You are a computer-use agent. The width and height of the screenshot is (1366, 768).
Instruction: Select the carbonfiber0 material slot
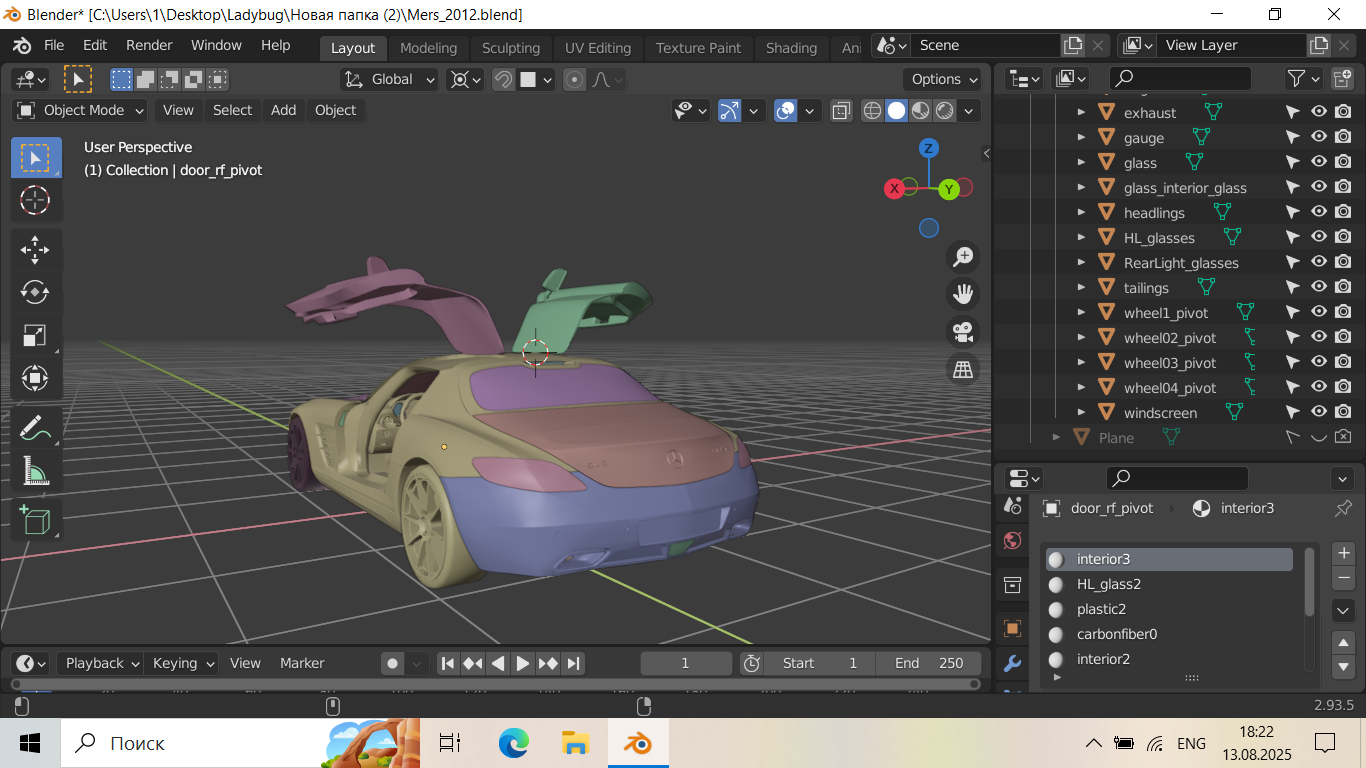point(1116,634)
